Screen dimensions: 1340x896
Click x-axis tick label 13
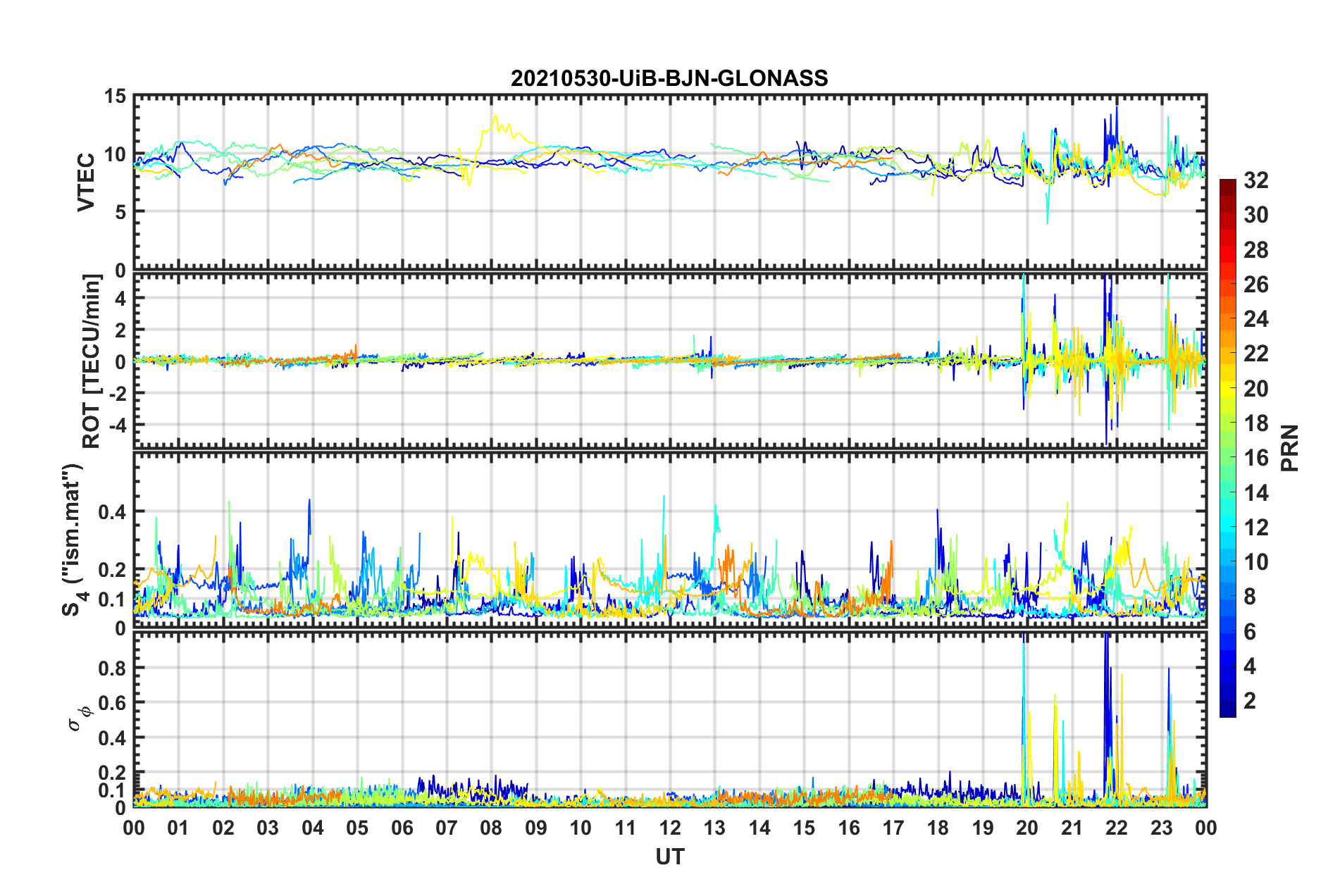pos(714,828)
